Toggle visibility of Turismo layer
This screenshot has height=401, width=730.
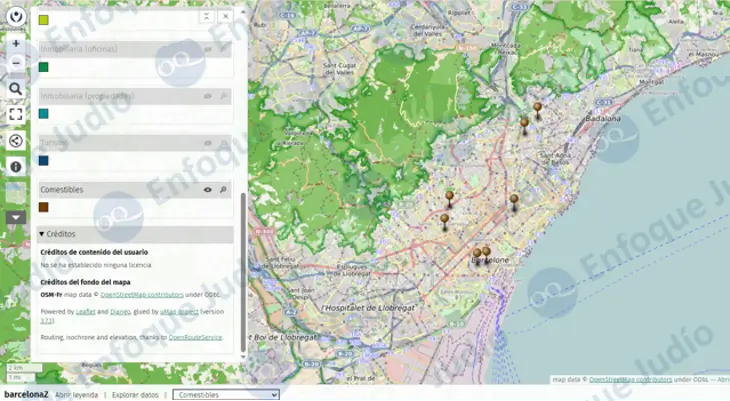tap(208, 143)
